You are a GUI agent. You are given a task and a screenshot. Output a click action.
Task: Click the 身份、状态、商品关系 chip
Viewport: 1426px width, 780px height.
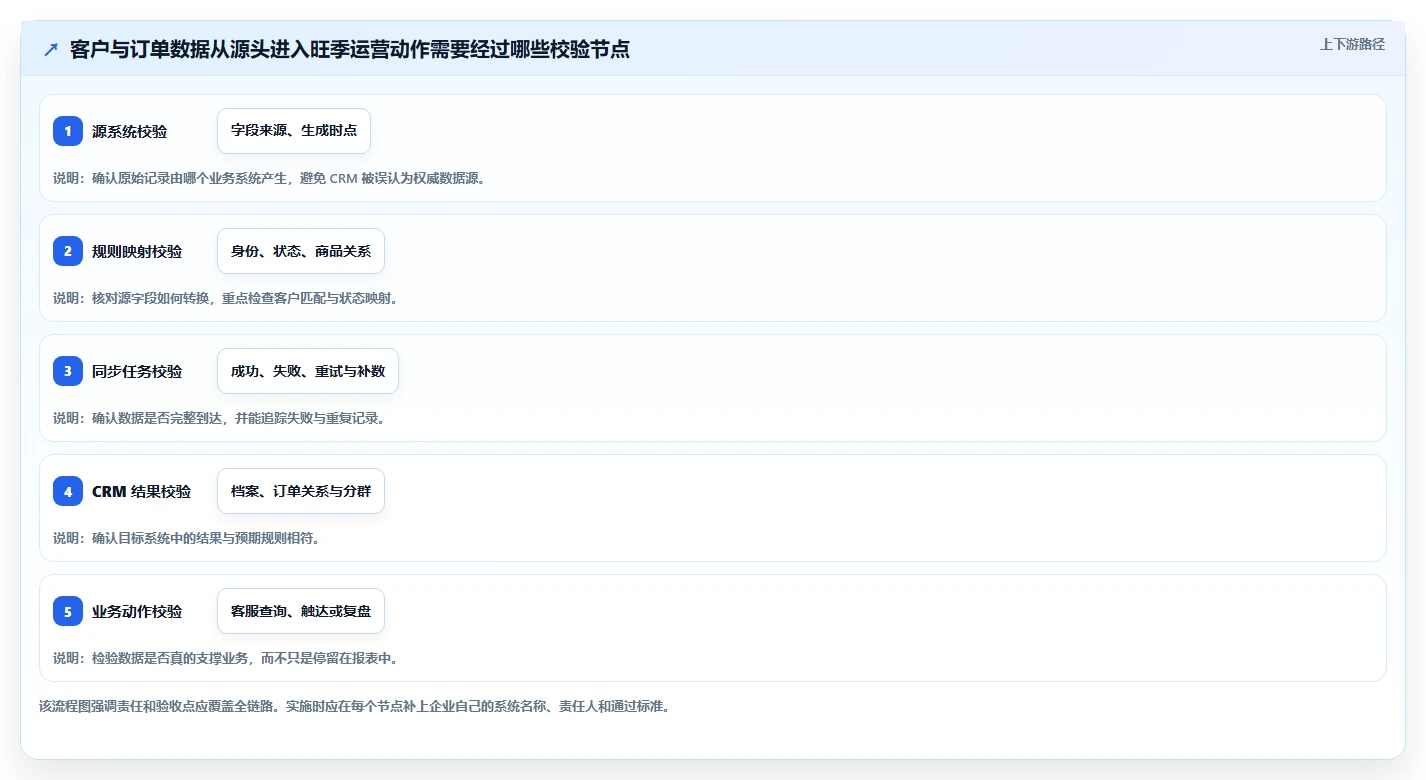coord(301,251)
